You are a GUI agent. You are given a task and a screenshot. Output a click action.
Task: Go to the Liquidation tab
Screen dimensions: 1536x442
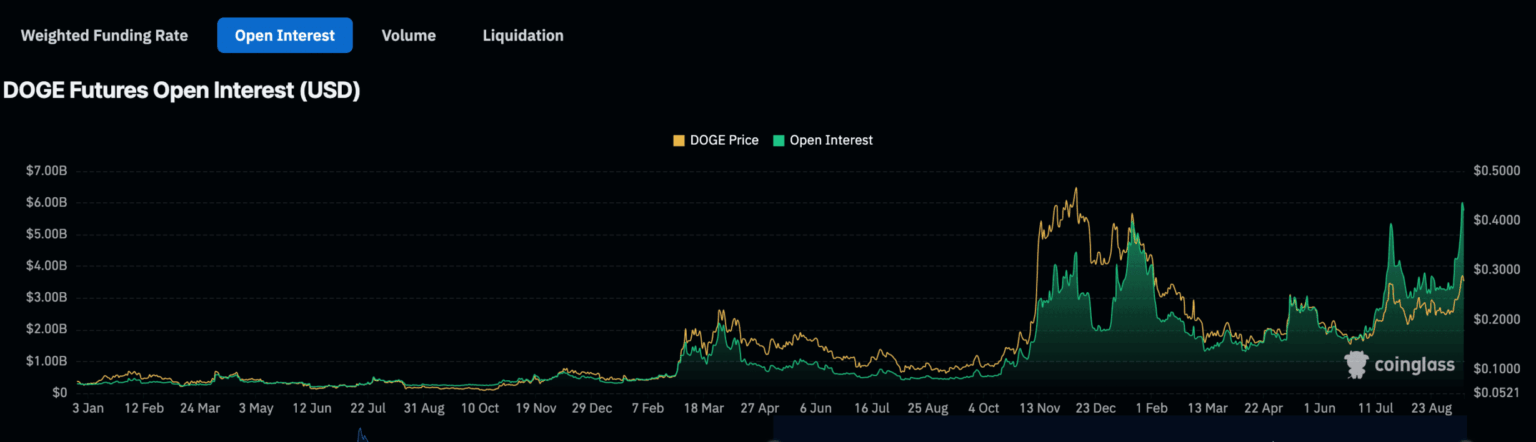pos(523,35)
